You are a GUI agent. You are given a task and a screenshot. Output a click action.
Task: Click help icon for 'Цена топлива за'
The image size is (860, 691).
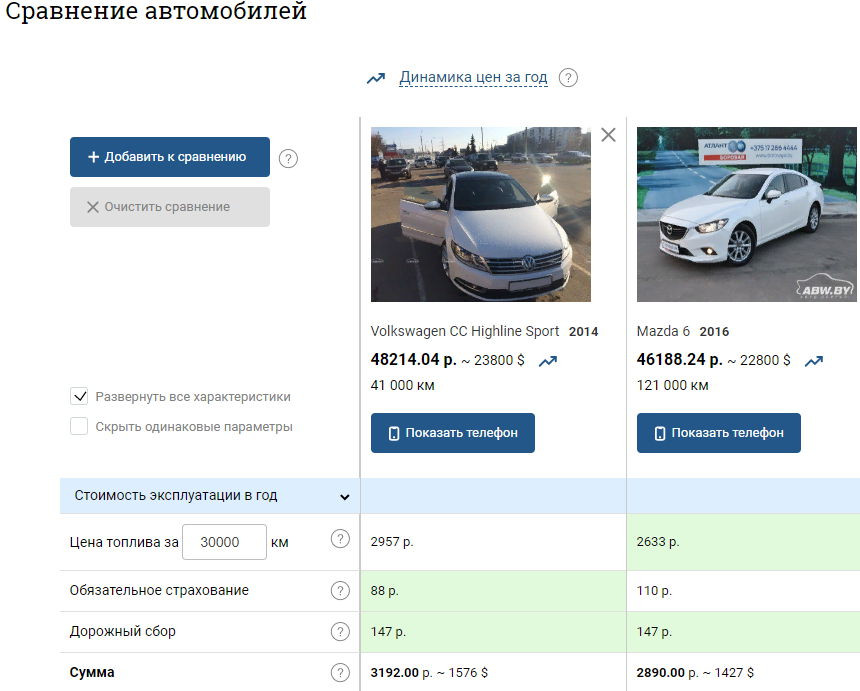click(340, 539)
